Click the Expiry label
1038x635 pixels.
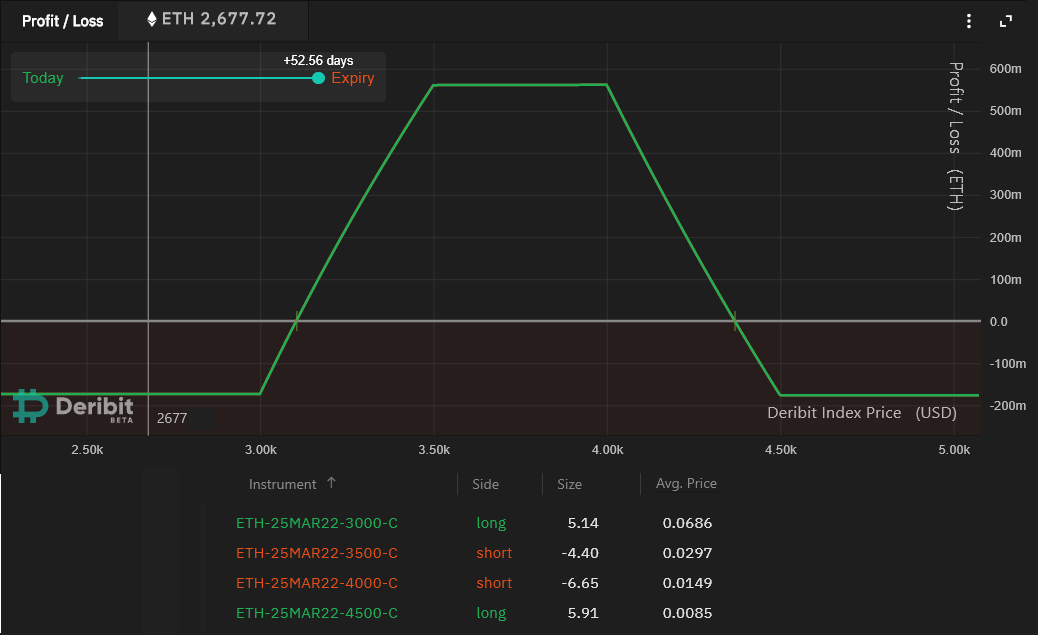click(352, 77)
